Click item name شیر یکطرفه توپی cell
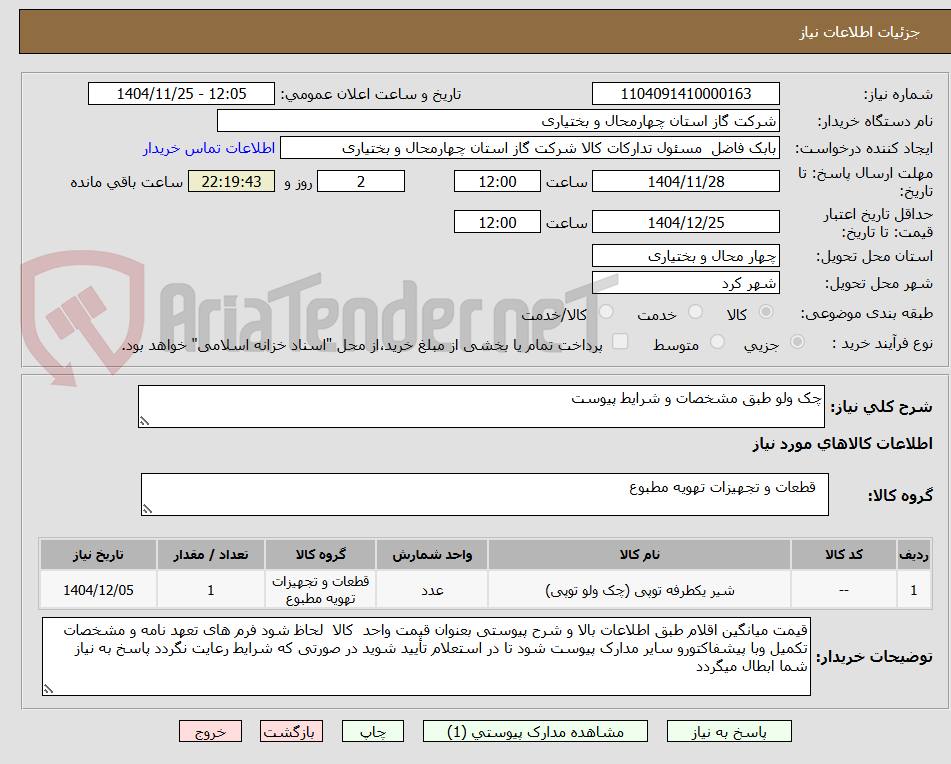The height and width of the screenshot is (764, 951). pyautogui.click(x=639, y=590)
